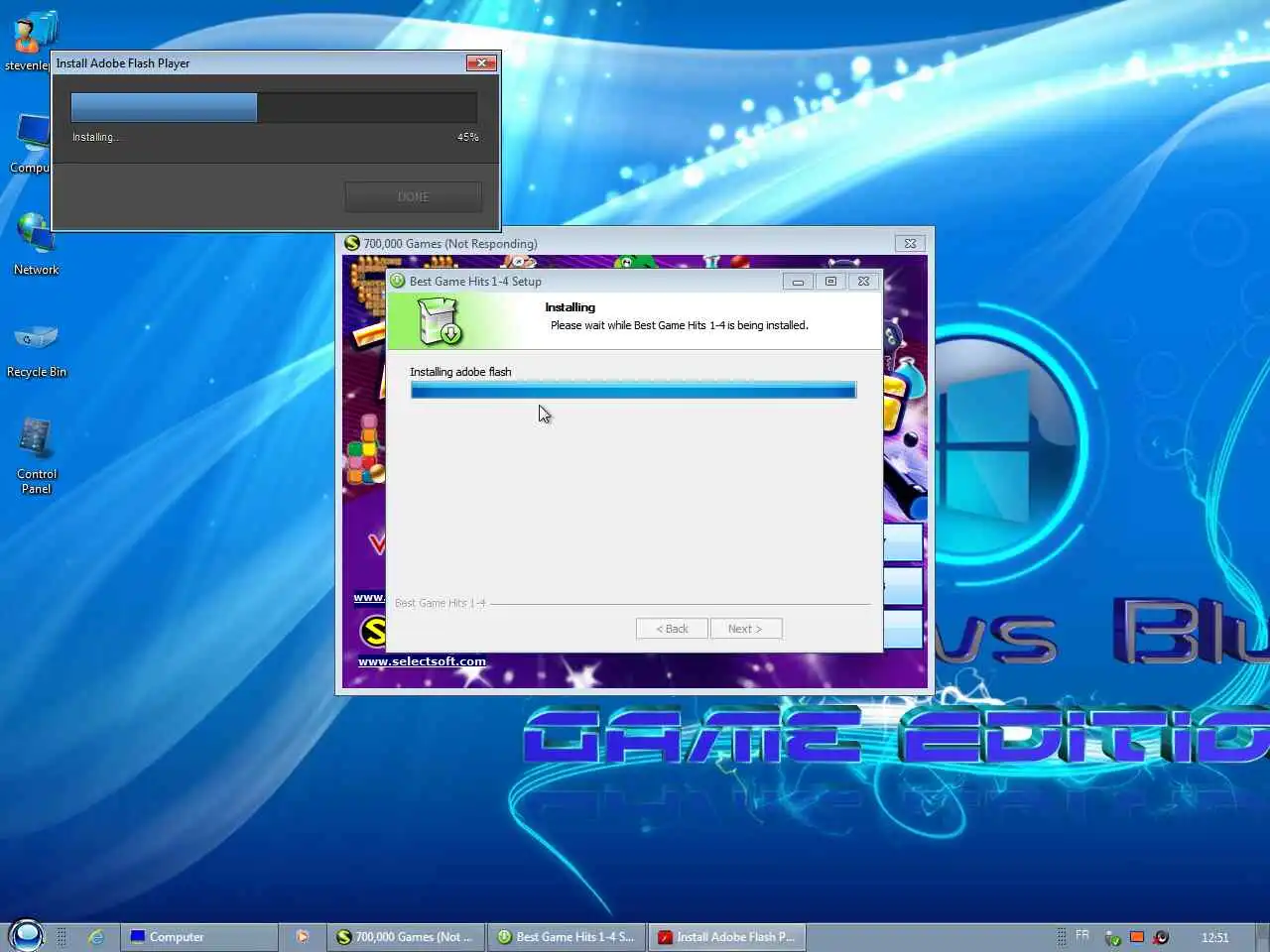Click the 700,000 Games window title icon
This screenshot has height=952, width=1270.
click(x=351, y=243)
